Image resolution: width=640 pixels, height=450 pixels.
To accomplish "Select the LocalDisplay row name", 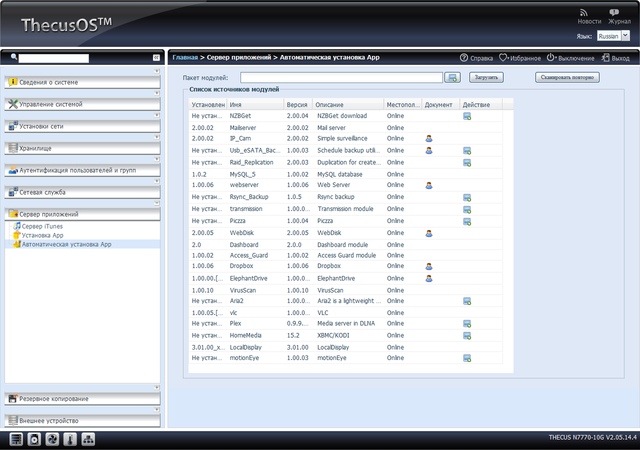I will 245,348.
